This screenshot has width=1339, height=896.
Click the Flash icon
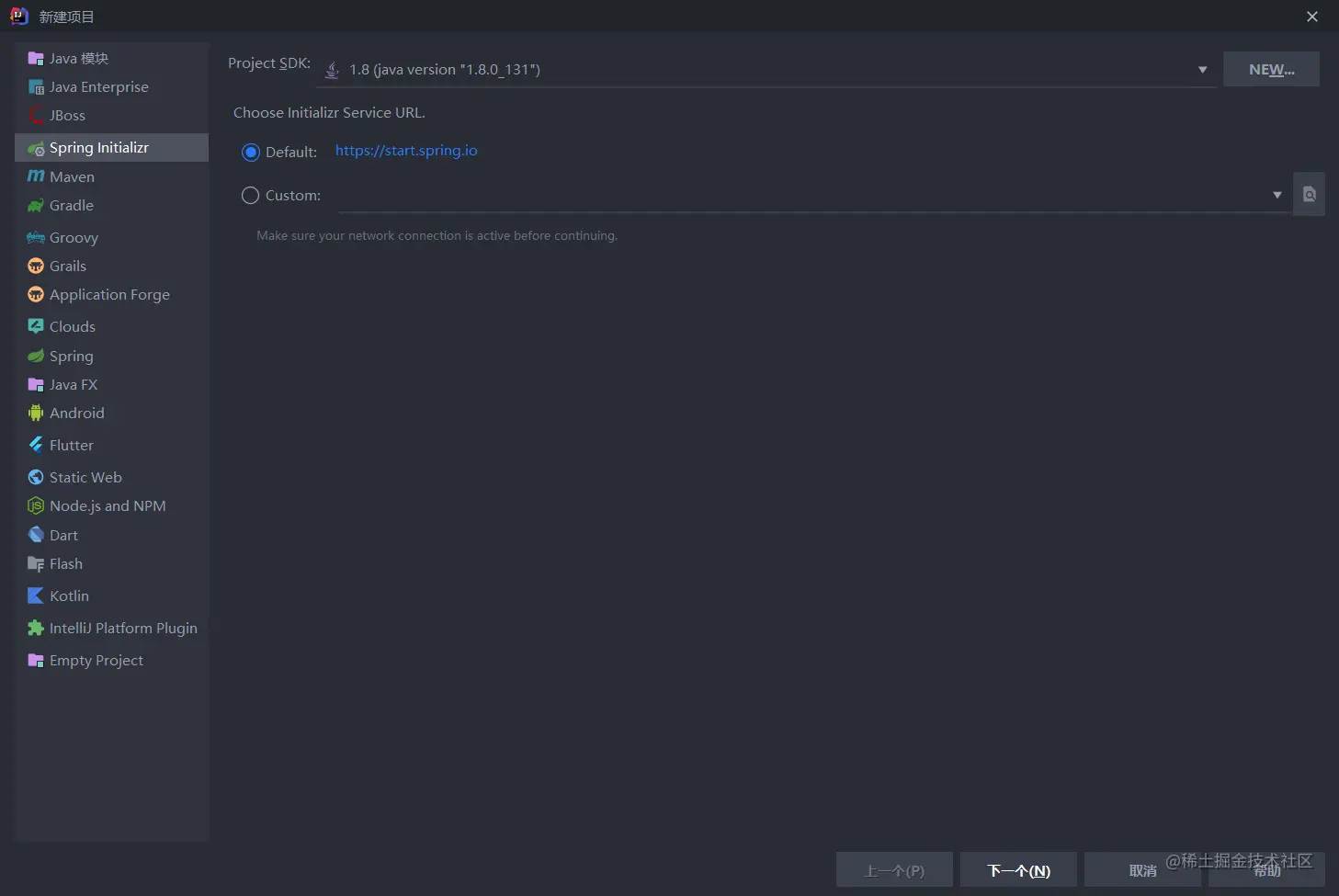click(x=36, y=564)
